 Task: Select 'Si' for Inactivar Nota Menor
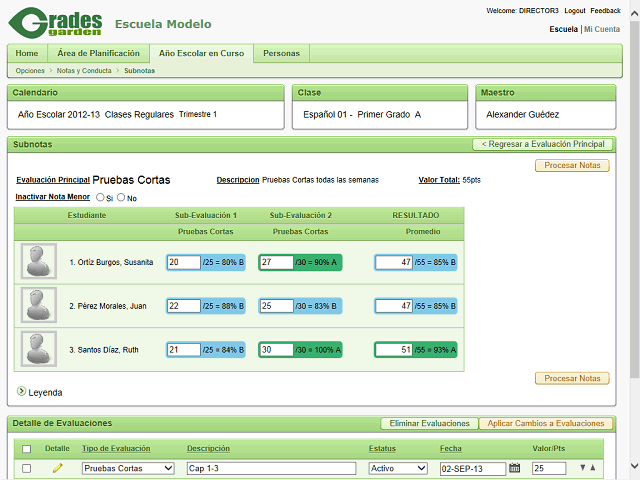[x=100, y=198]
